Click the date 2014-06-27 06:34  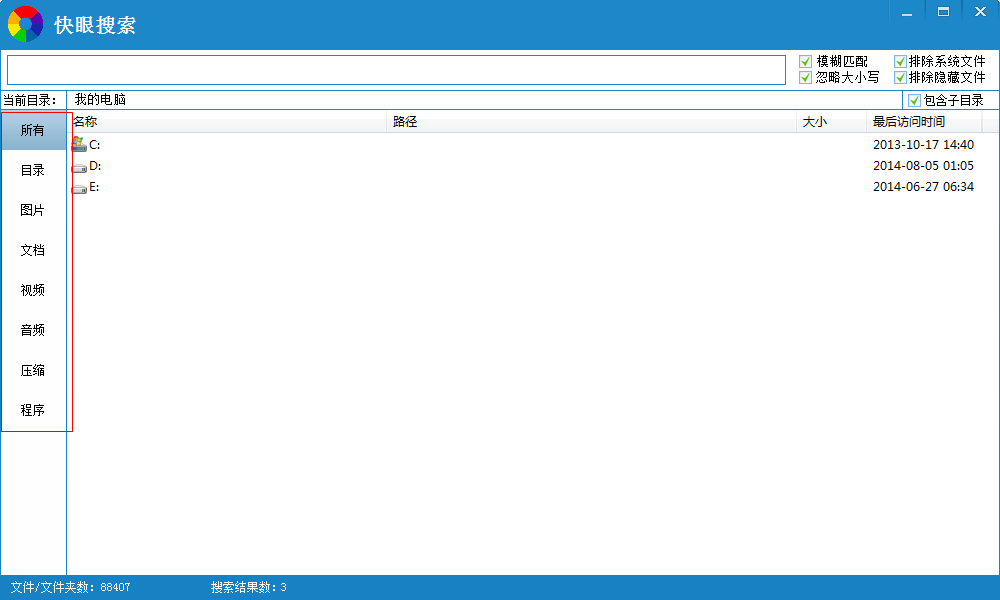pyautogui.click(x=923, y=187)
